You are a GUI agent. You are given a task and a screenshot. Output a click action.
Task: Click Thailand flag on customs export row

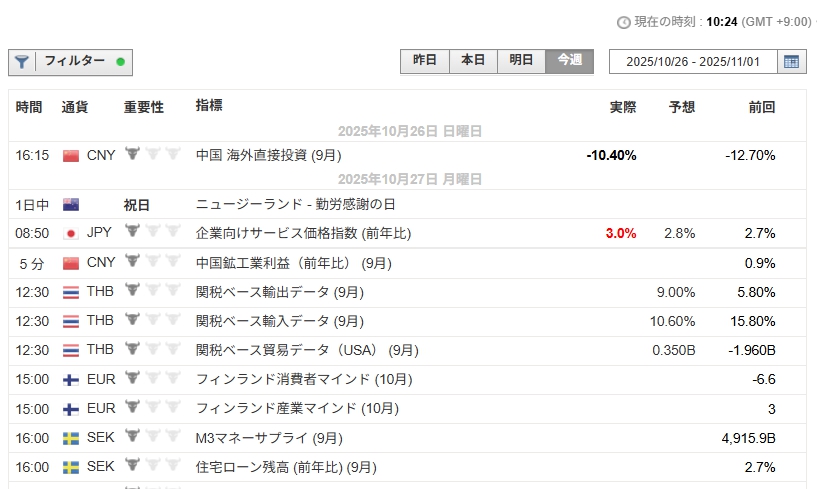click(x=71, y=293)
